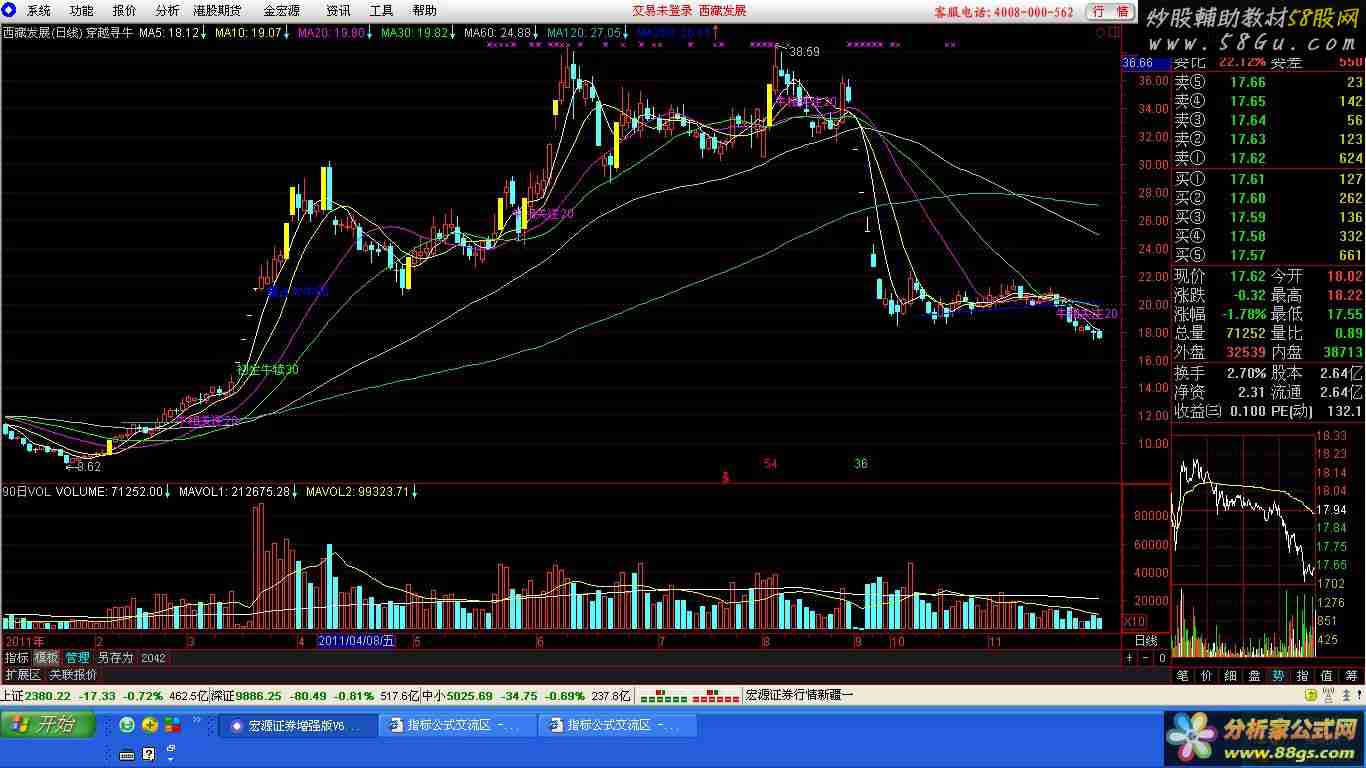The height and width of the screenshot is (768, 1366).
Task: Click the 上证 2380.22 index in status bar
Action: pyautogui.click(x=36, y=695)
